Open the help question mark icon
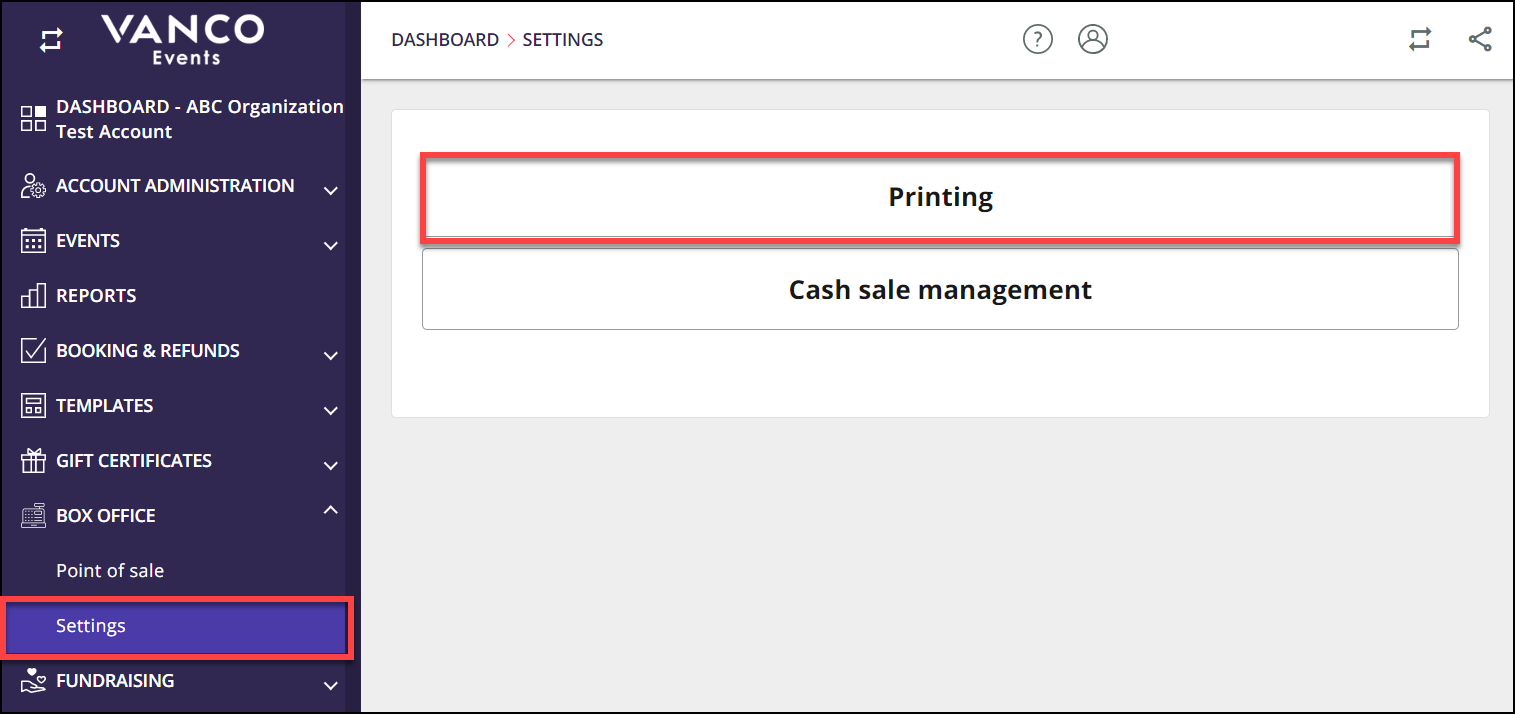This screenshot has height=714, width=1515. pyautogui.click(x=1037, y=40)
